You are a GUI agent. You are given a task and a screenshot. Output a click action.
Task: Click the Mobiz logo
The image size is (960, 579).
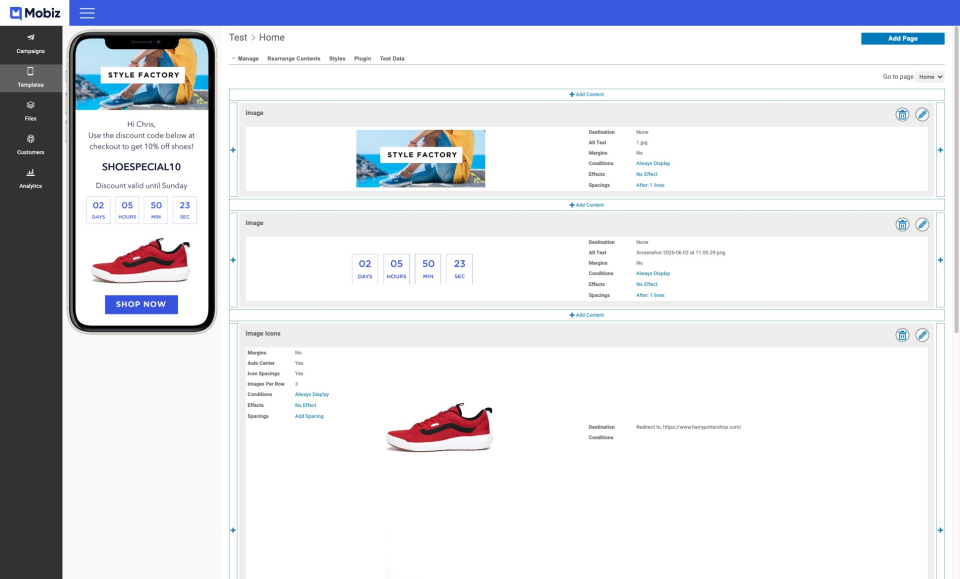pyautogui.click(x=35, y=13)
